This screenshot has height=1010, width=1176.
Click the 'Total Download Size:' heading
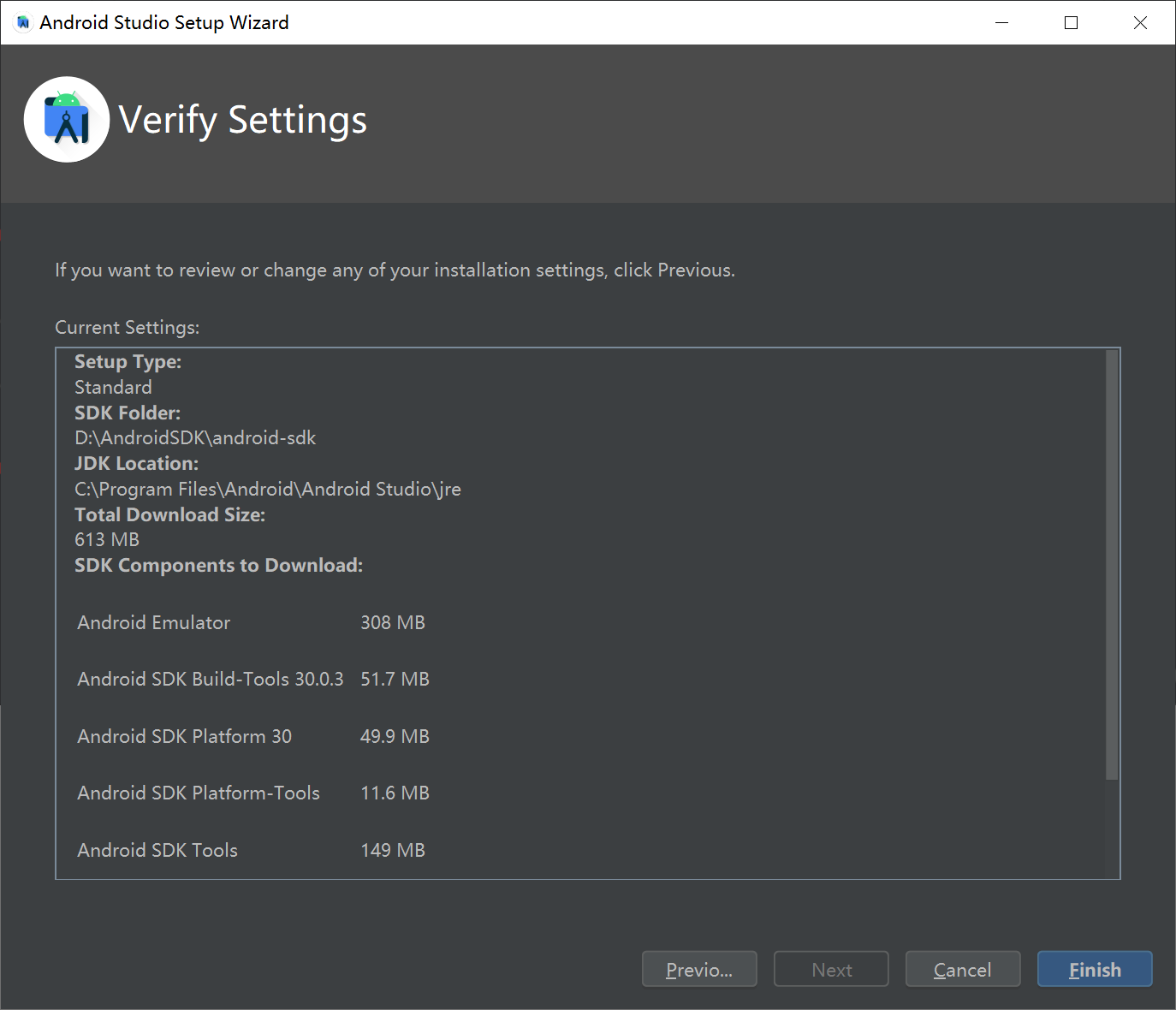(169, 514)
